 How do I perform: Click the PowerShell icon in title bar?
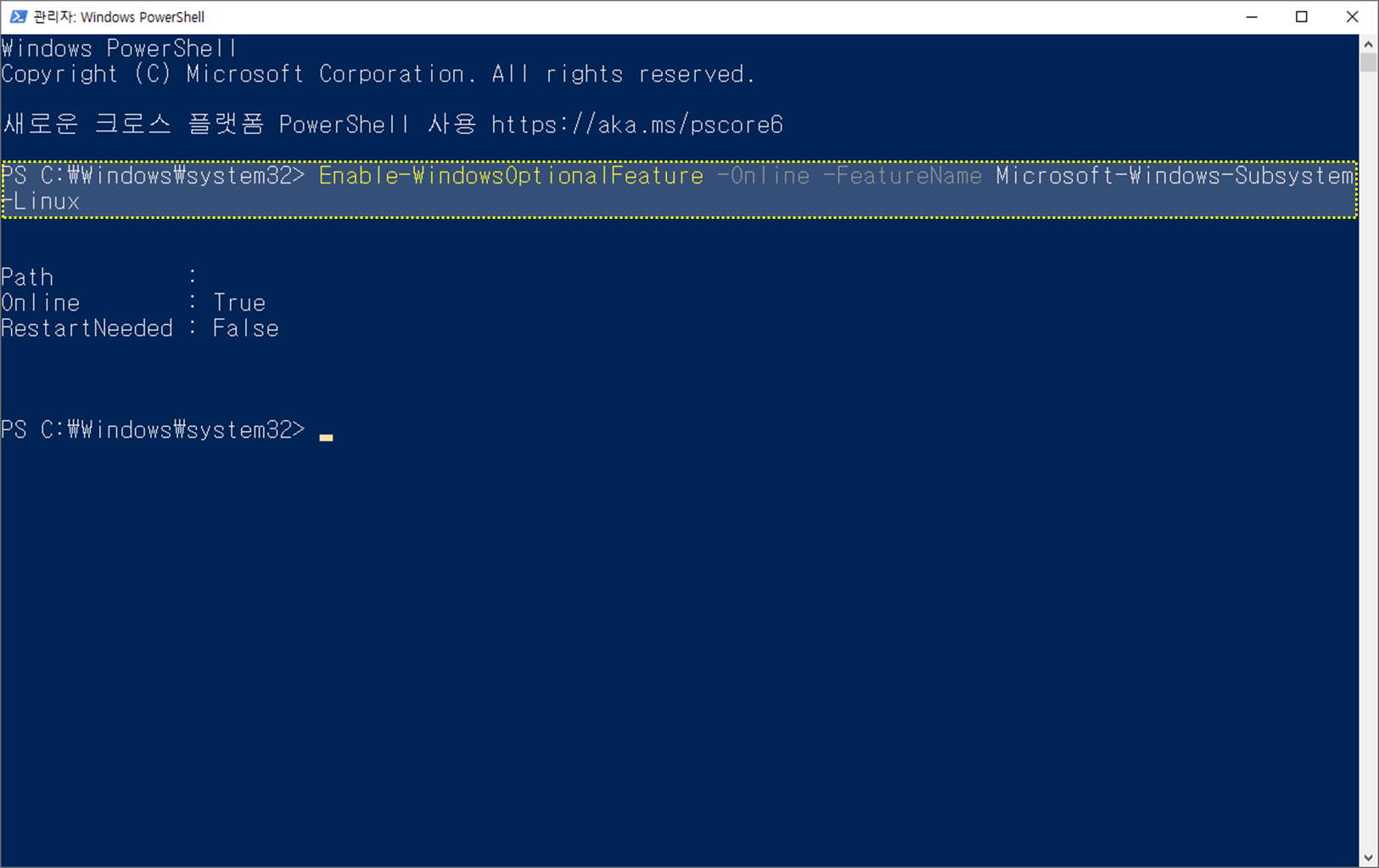pos(17,17)
